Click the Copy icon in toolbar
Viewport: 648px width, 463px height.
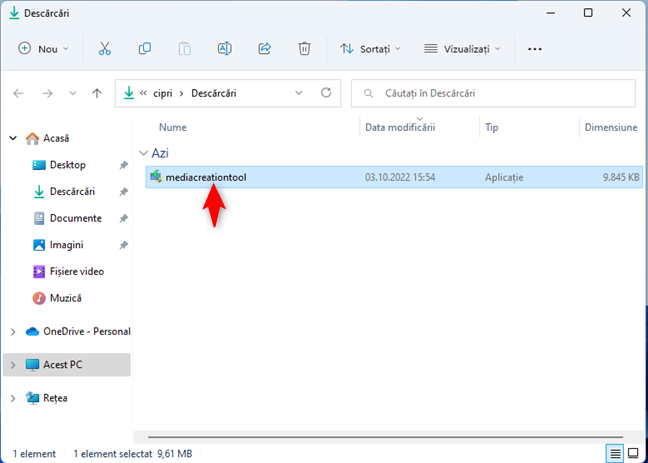(145, 49)
